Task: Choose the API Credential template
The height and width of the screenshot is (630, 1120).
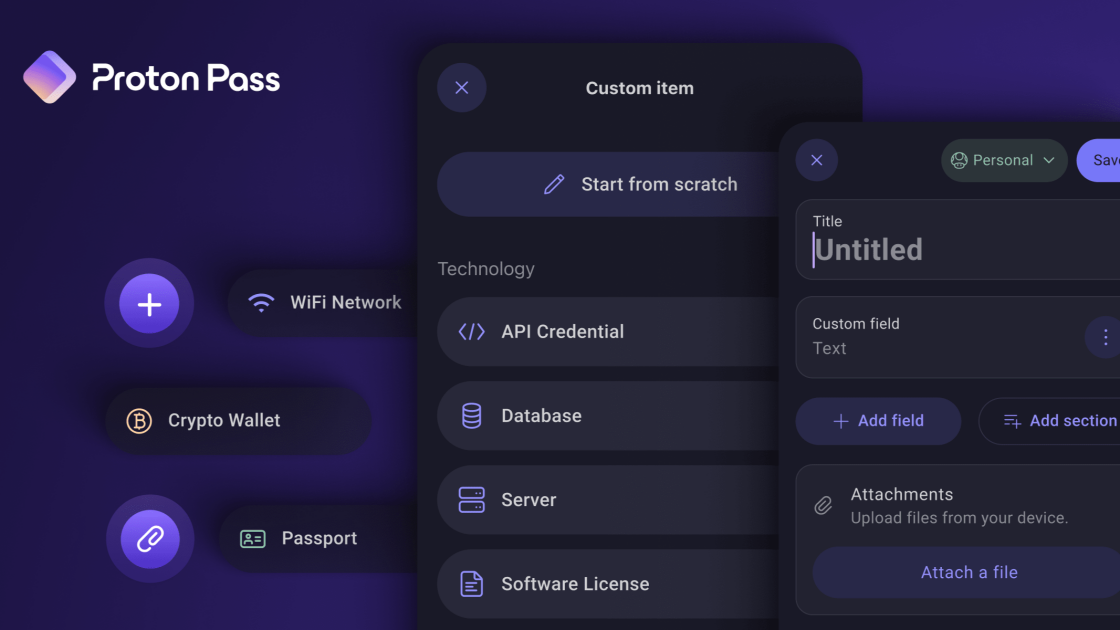Action: click(608, 331)
